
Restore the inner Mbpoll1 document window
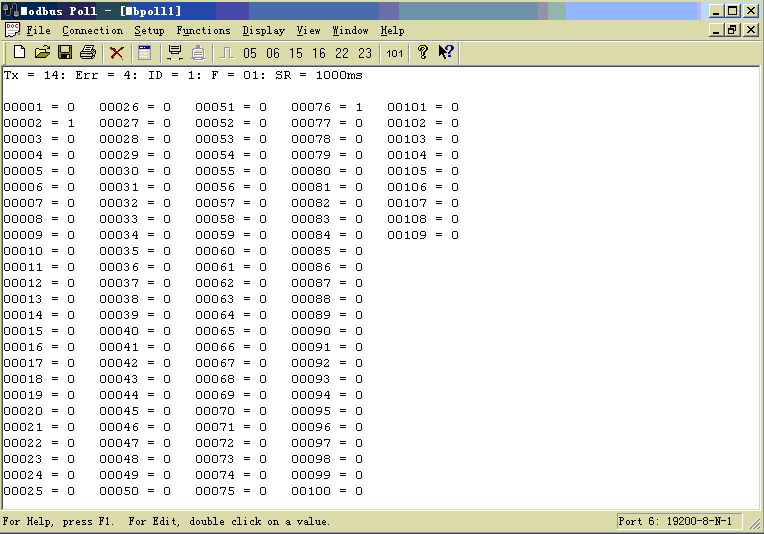[x=733, y=31]
